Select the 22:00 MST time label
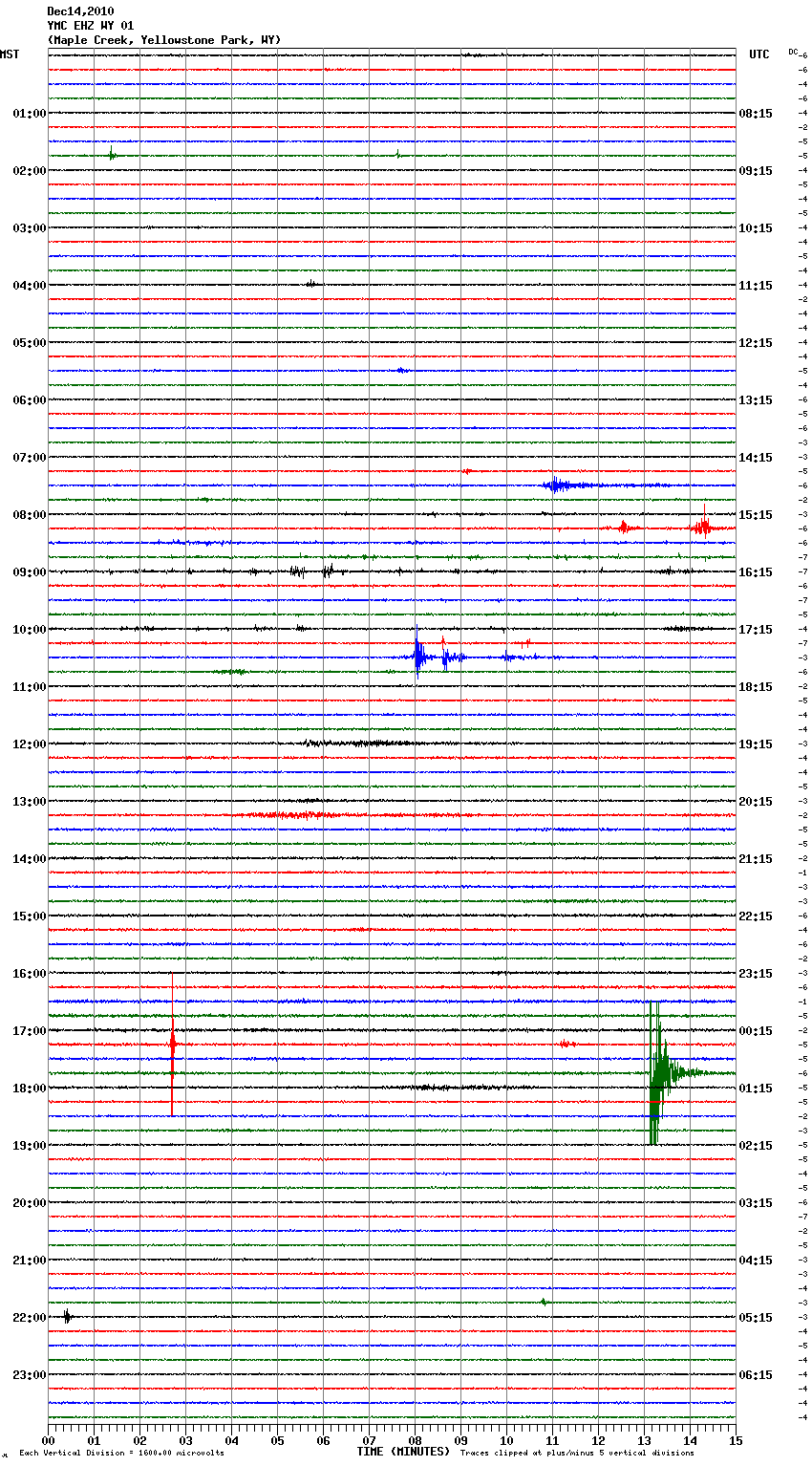This screenshot has height=1466, width=812. pos(30,1318)
